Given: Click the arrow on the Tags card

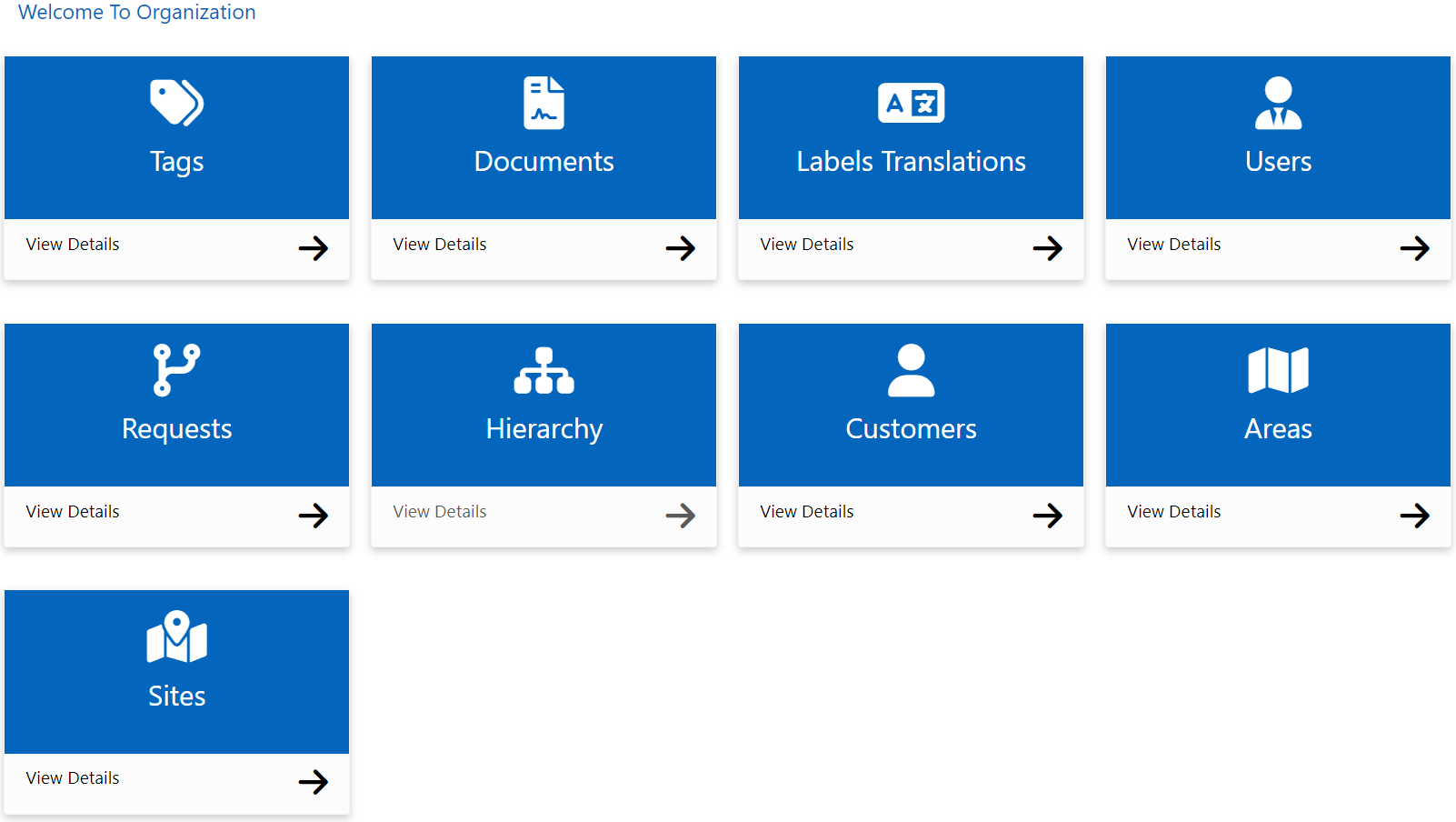Looking at the screenshot, I should click(313, 247).
